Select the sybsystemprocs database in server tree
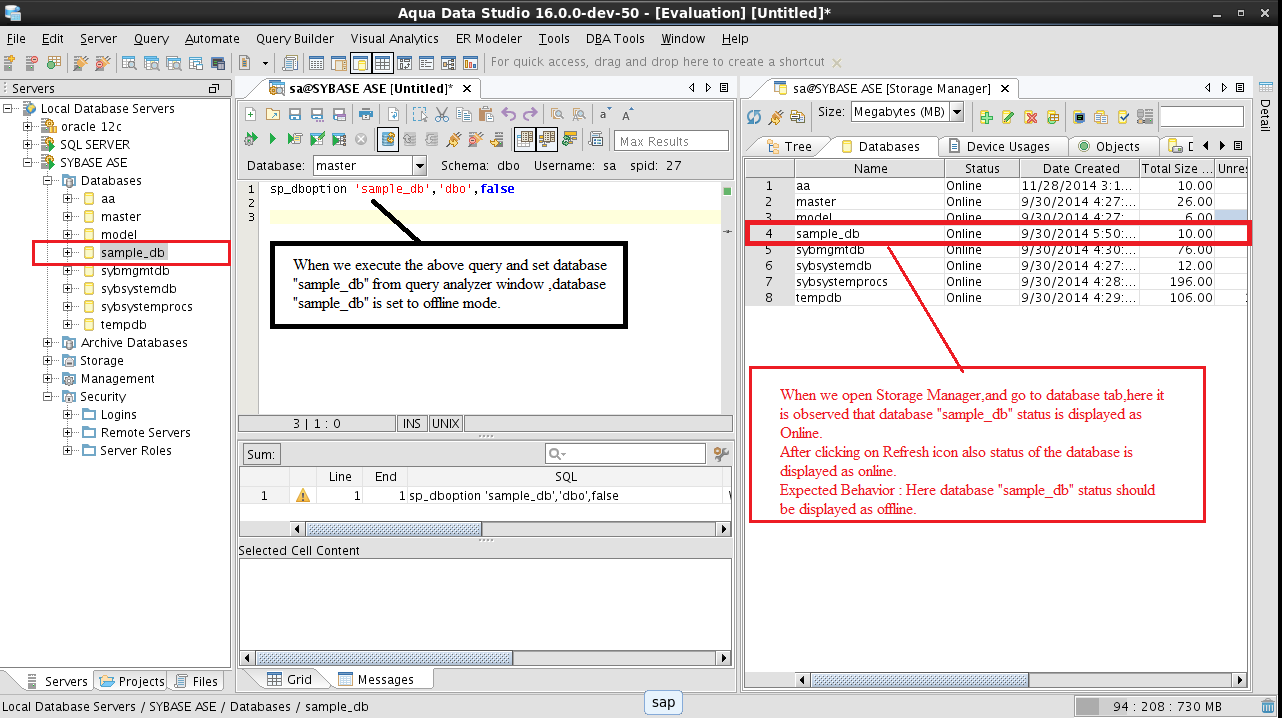Viewport: 1284px width, 722px height. click(146, 306)
